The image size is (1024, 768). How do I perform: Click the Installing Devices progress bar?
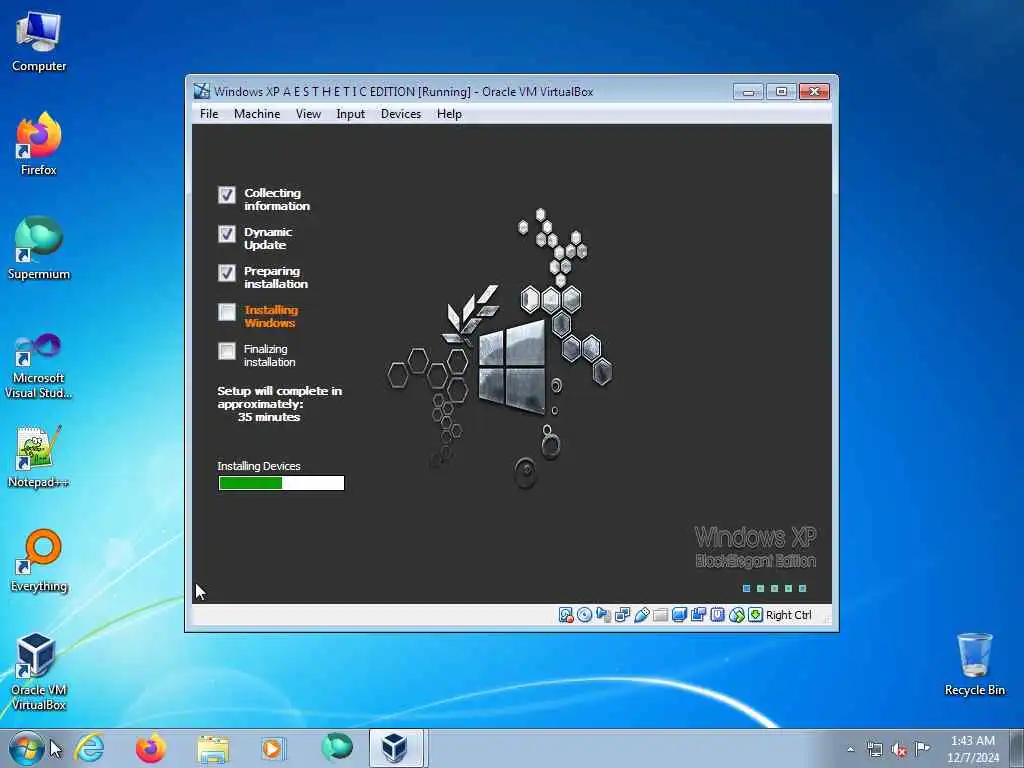pyautogui.click(x=281, y=483)
